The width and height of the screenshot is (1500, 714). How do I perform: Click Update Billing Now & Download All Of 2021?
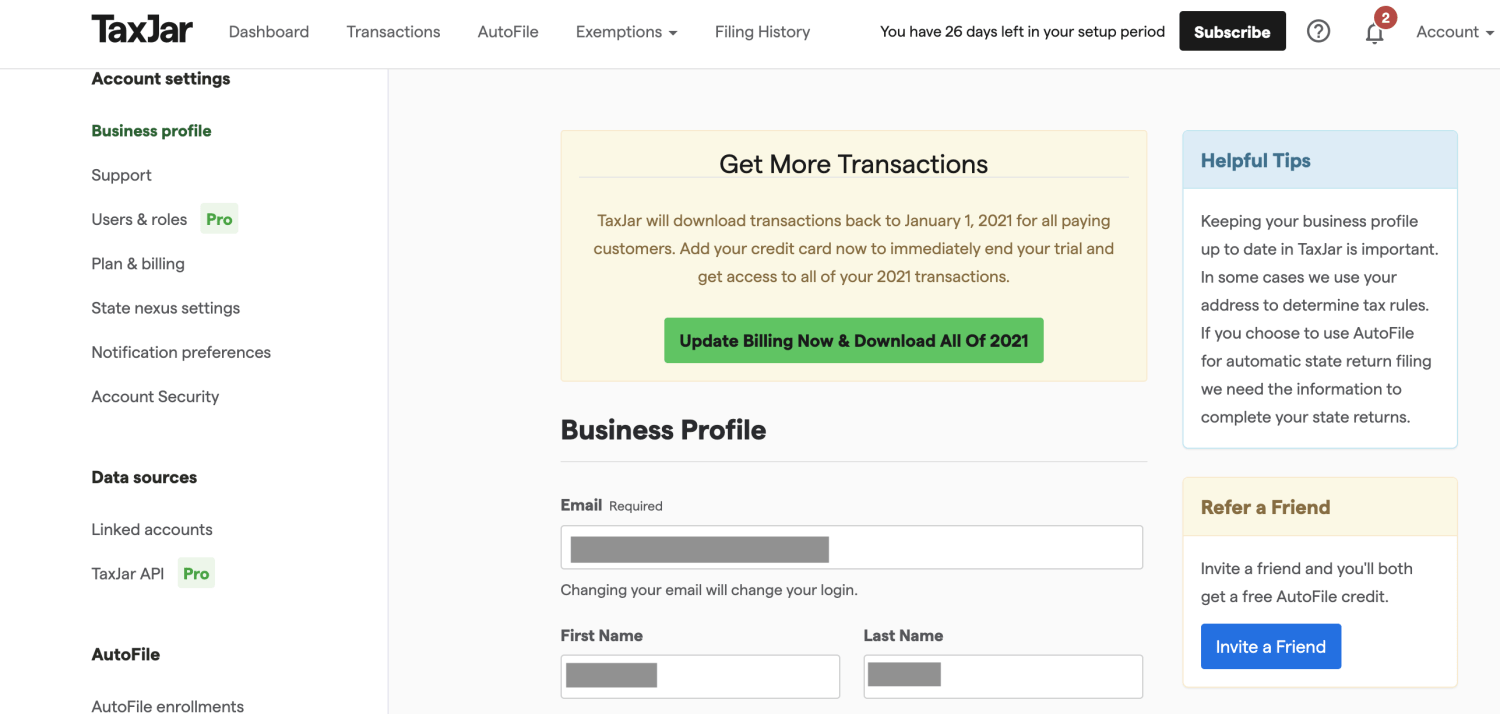853,340
